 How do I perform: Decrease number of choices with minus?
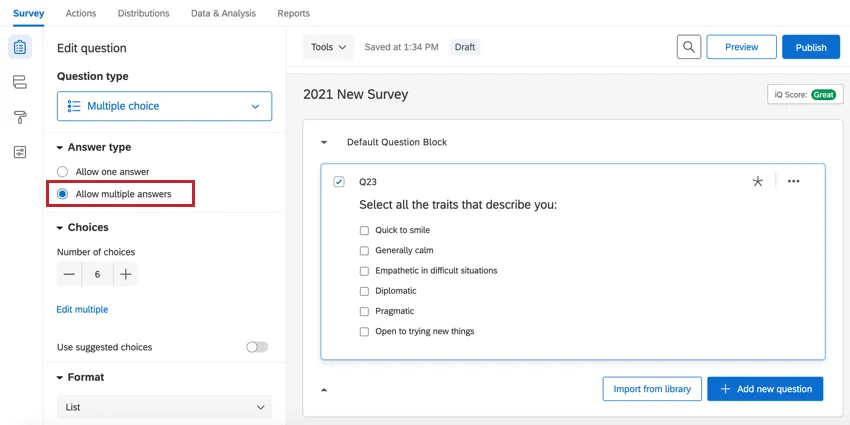coord(69,274)
